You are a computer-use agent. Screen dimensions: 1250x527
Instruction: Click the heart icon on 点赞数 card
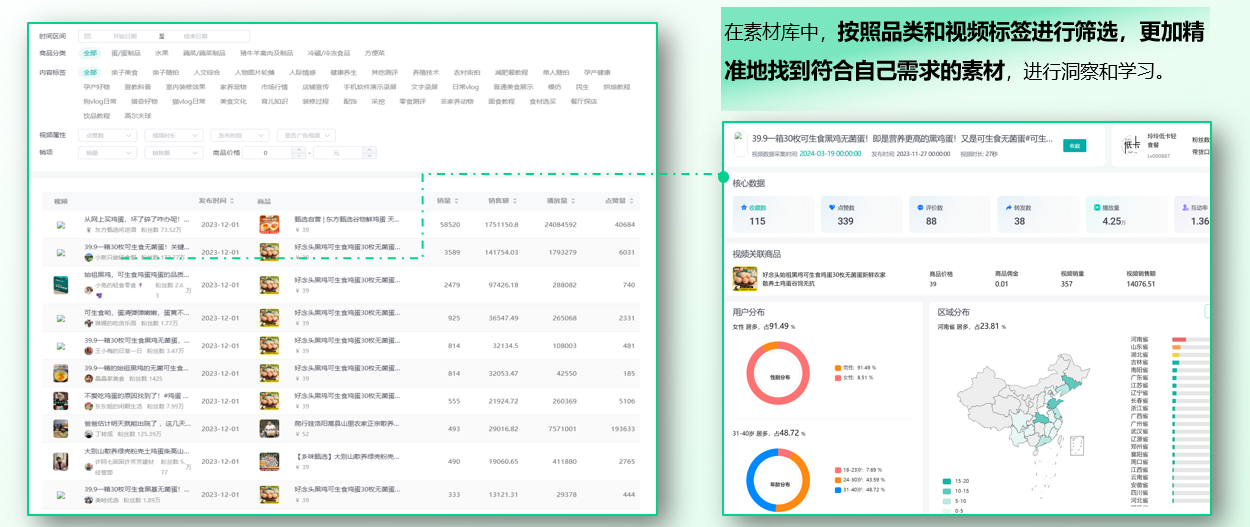click(x=832, y=206)
